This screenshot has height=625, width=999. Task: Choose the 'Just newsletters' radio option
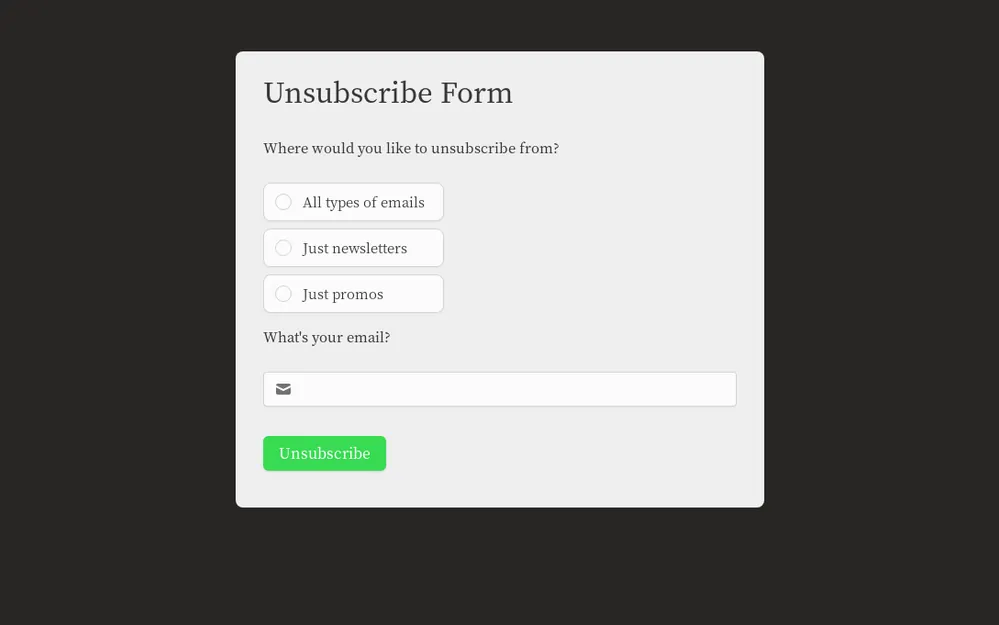click(283, 248)
